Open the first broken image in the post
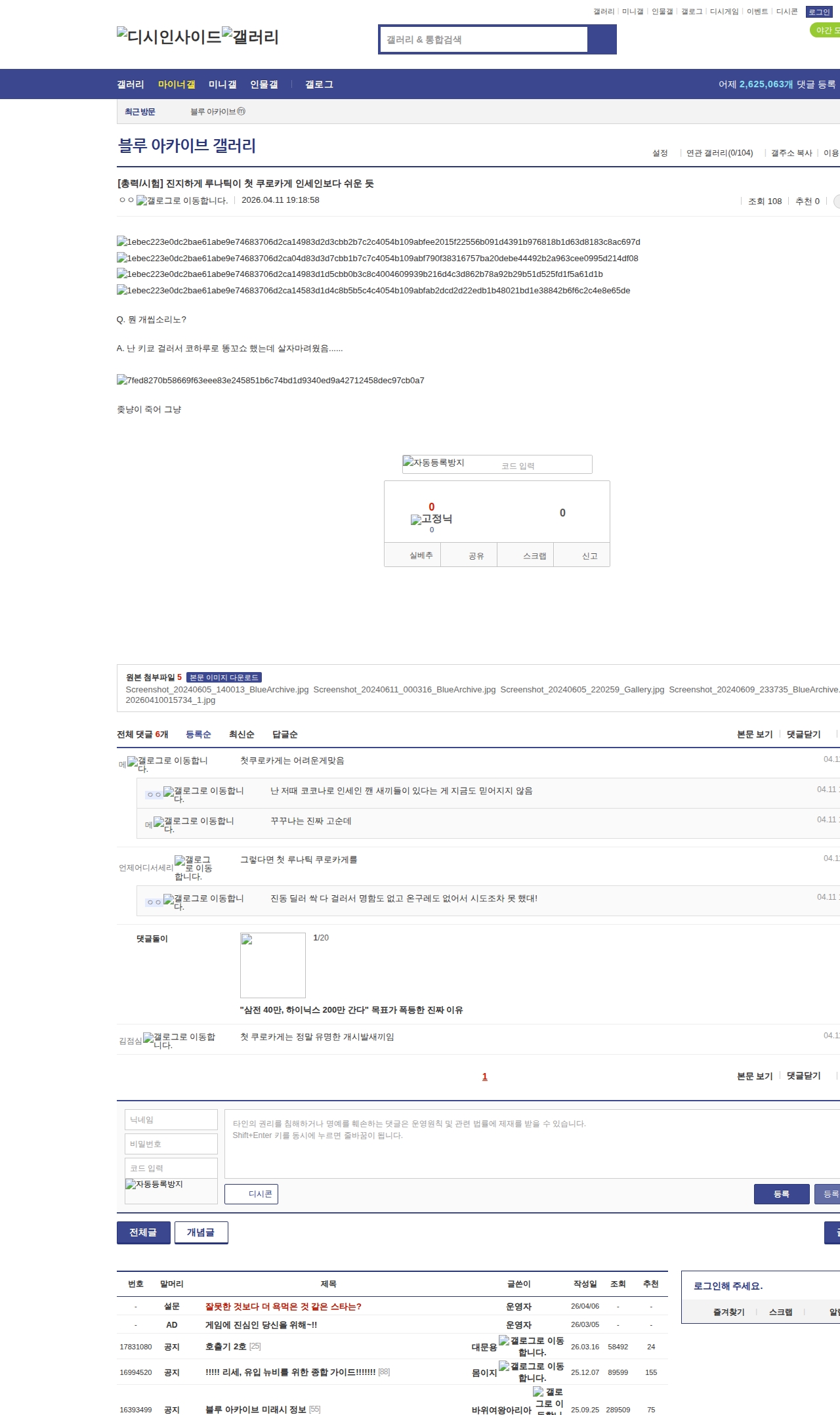The height and width of the screenshot is (1415, 840). pyautogui.click(x=378, y=242)
